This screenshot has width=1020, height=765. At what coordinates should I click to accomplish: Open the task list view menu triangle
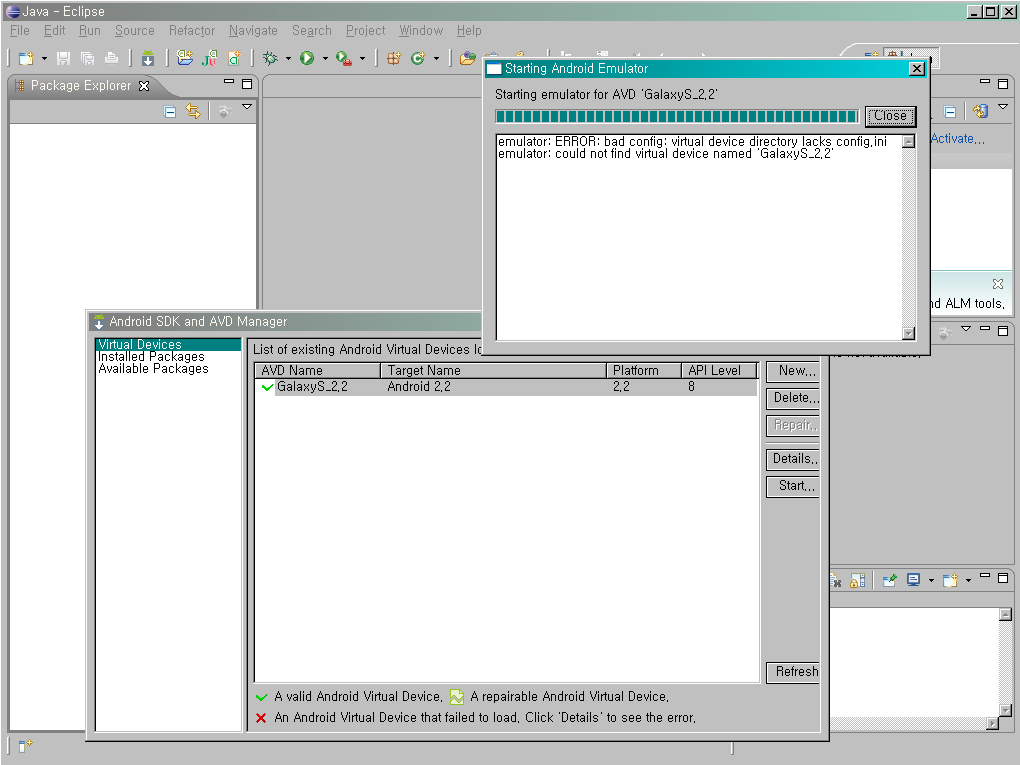coord(1003,107)
